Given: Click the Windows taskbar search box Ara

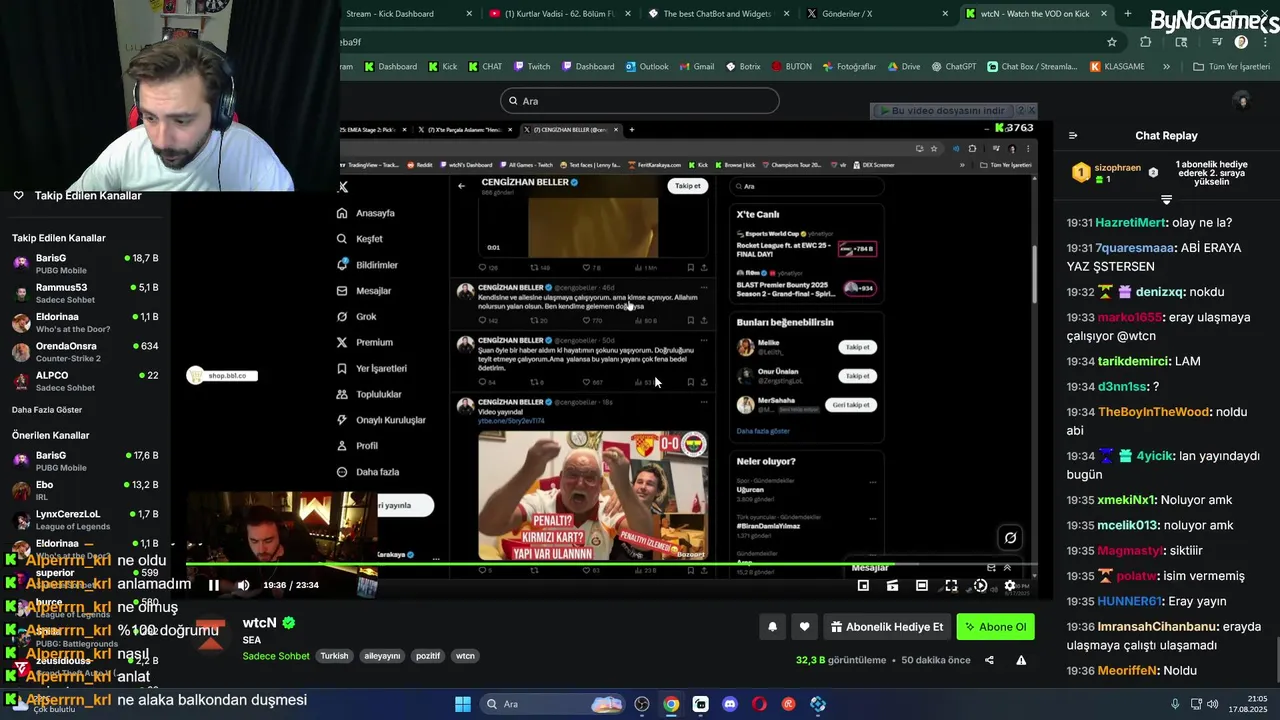Looking at the screenshot, I should click(x=551, y=704).
